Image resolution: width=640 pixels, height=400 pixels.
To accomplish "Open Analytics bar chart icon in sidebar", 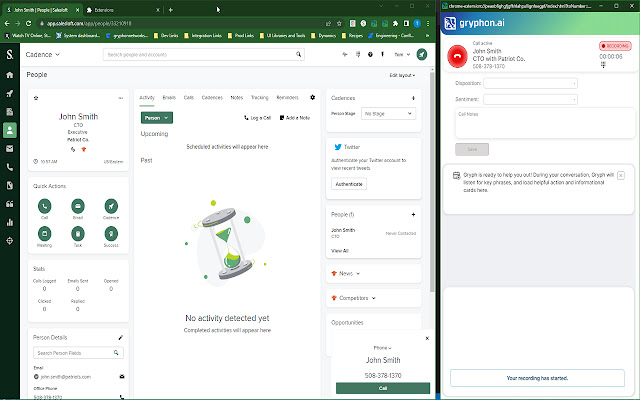I will pyautogui.click(x=10, y=222).
